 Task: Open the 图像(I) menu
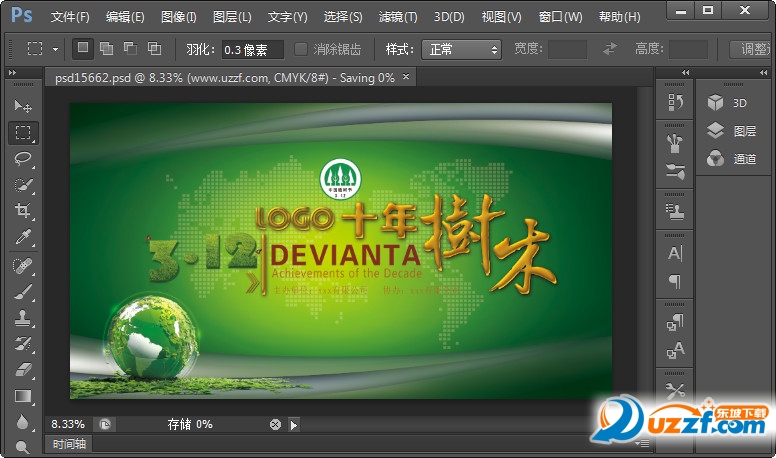[178, 17]
